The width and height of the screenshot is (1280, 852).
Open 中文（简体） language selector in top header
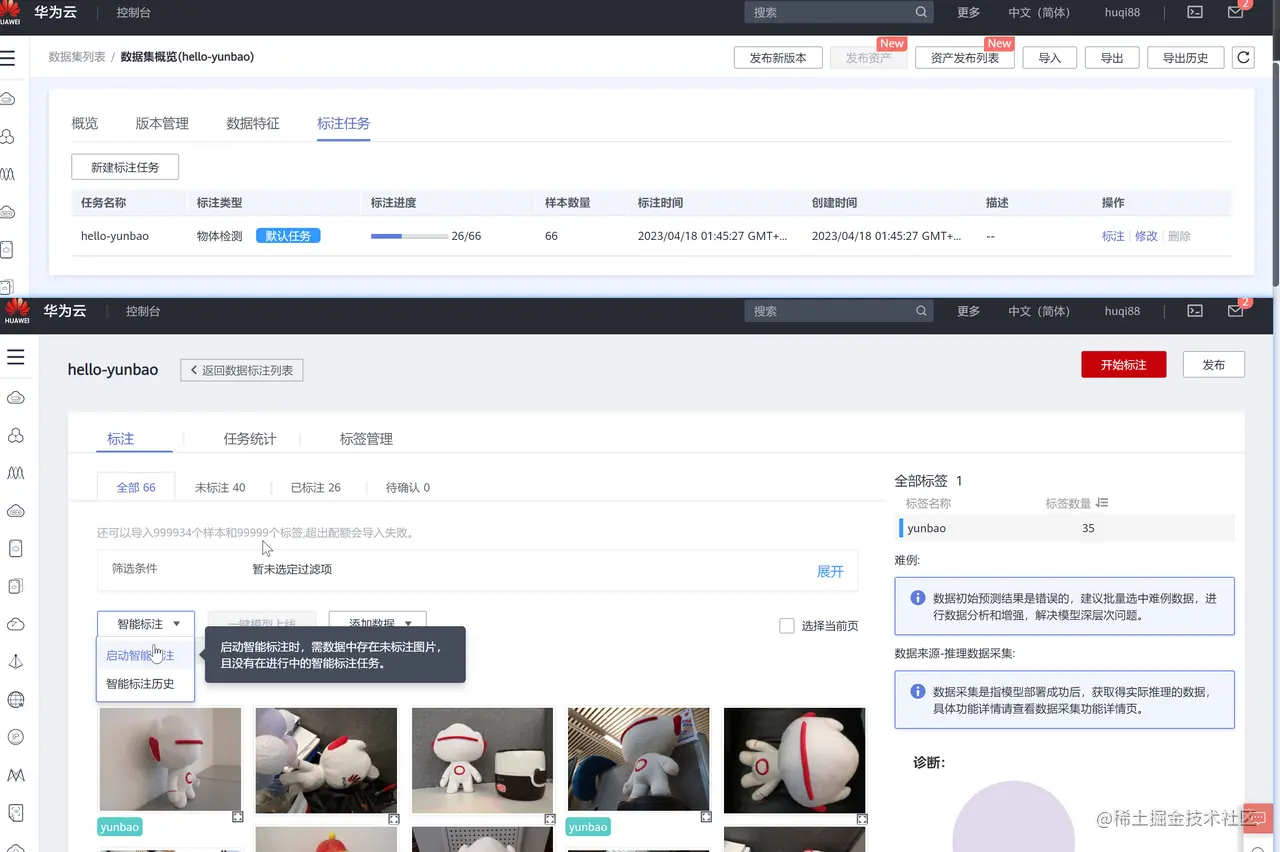pyautogui.click(x=1039, y=13)
